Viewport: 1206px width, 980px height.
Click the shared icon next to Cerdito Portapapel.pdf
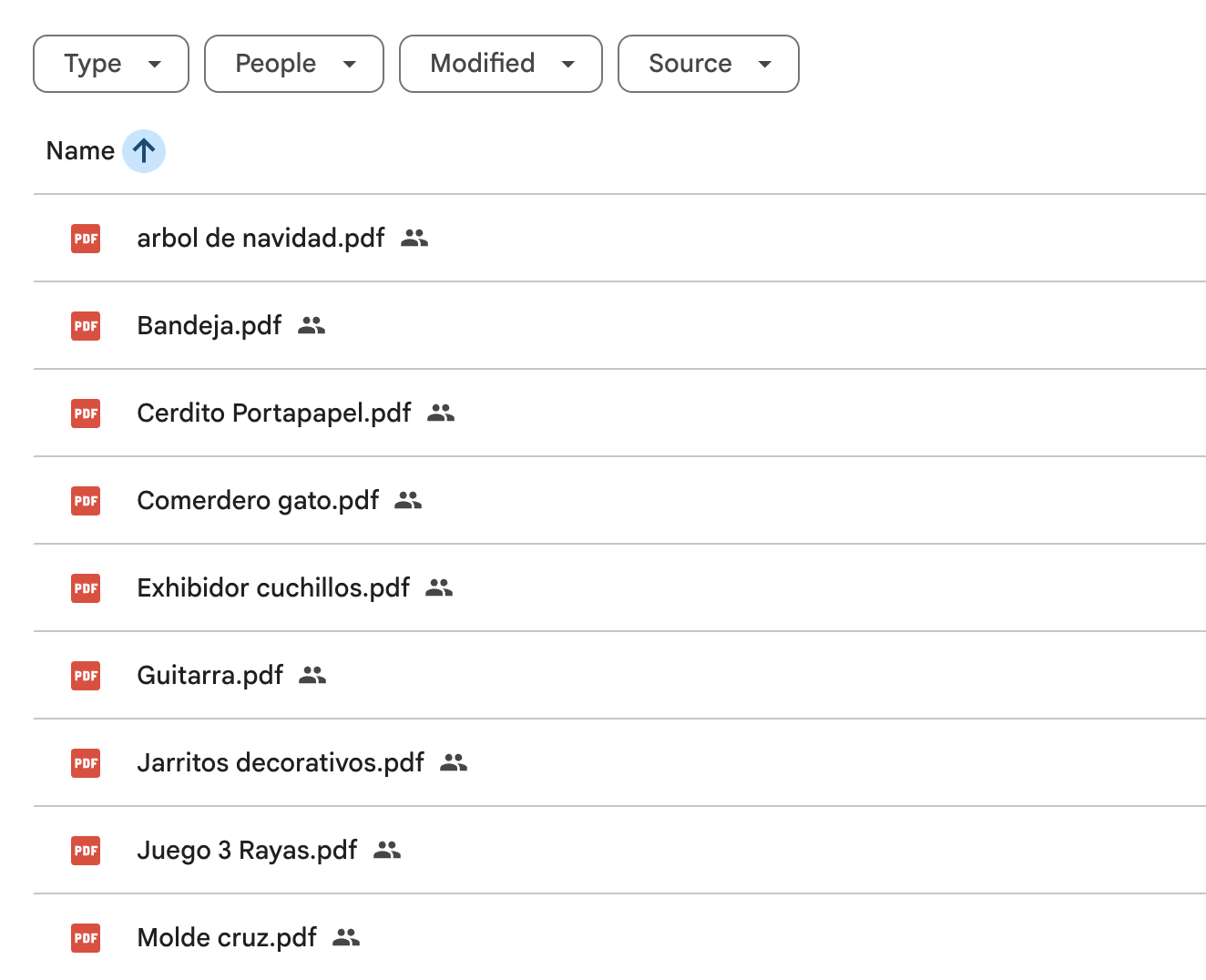tap(441, 413)
